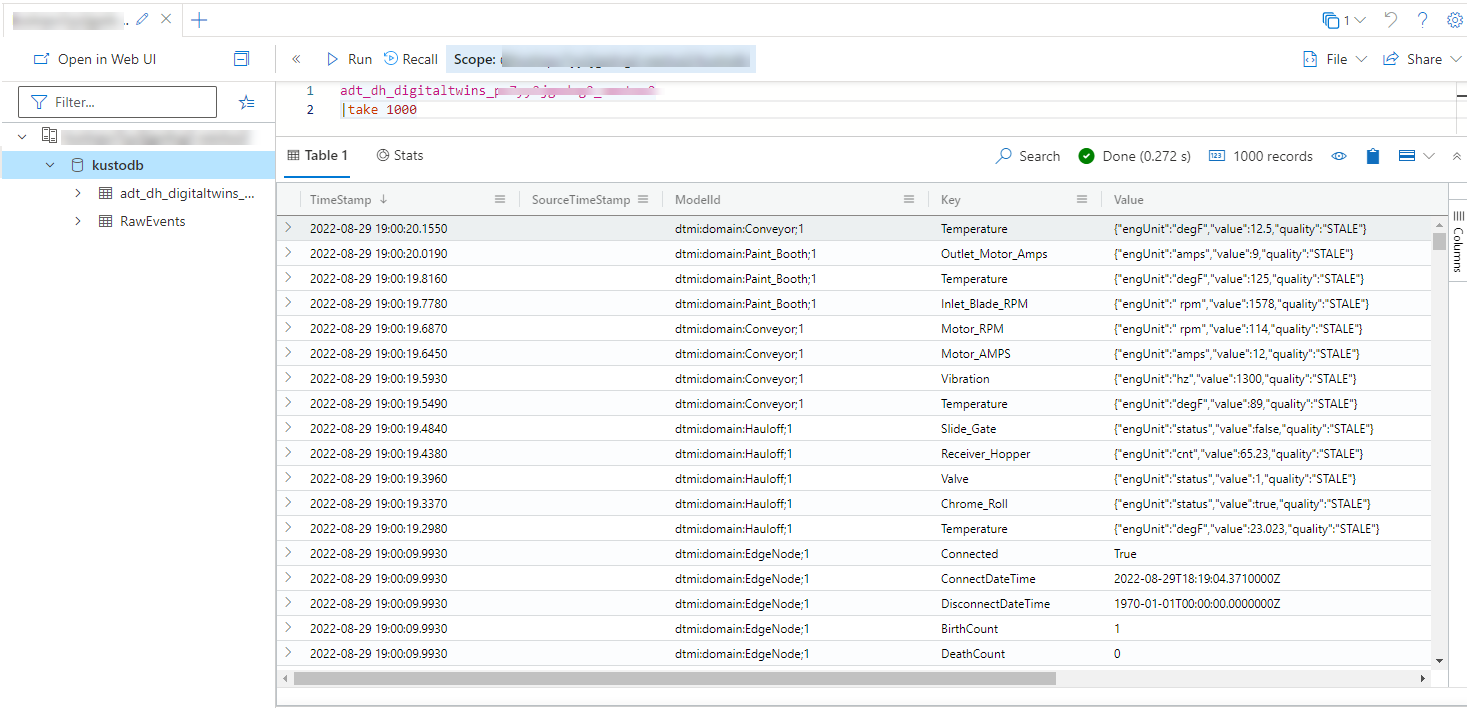Expand the RawEvents table node
This screenshot has width=1467, height=708.
click(x=78, y=221)
